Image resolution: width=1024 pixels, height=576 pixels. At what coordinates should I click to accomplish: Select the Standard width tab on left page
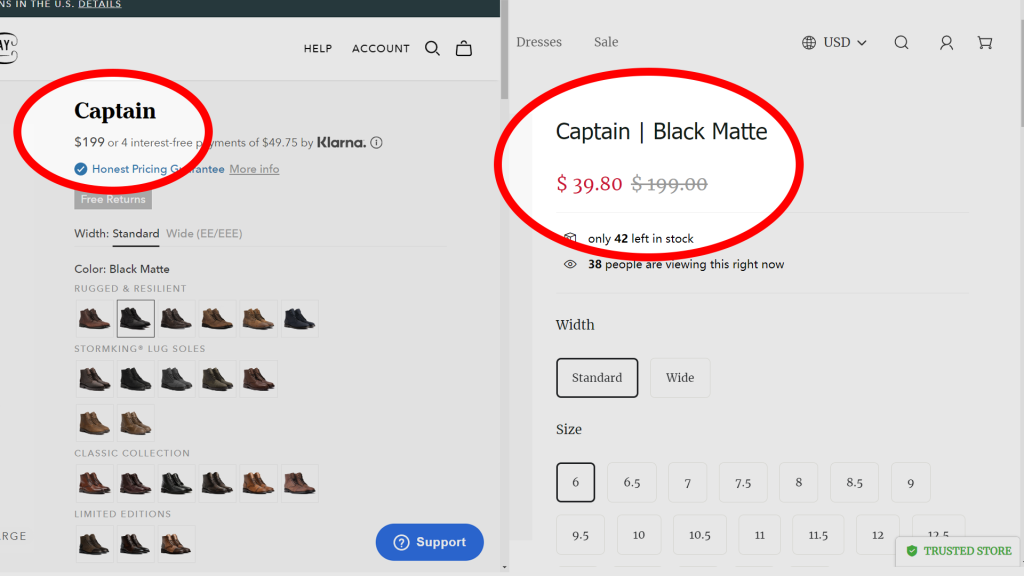tap(136, 234)
